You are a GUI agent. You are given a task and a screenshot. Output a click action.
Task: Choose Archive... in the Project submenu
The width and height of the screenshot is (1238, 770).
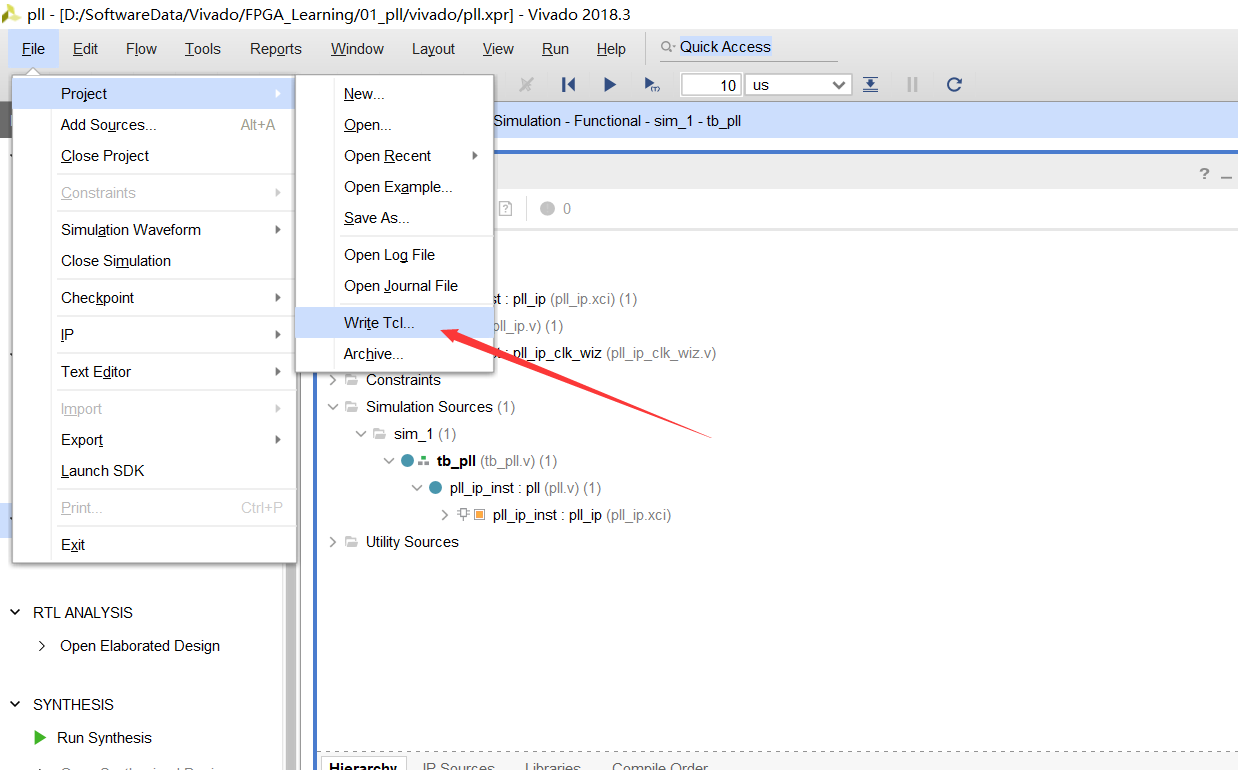(x=373, y=354)
